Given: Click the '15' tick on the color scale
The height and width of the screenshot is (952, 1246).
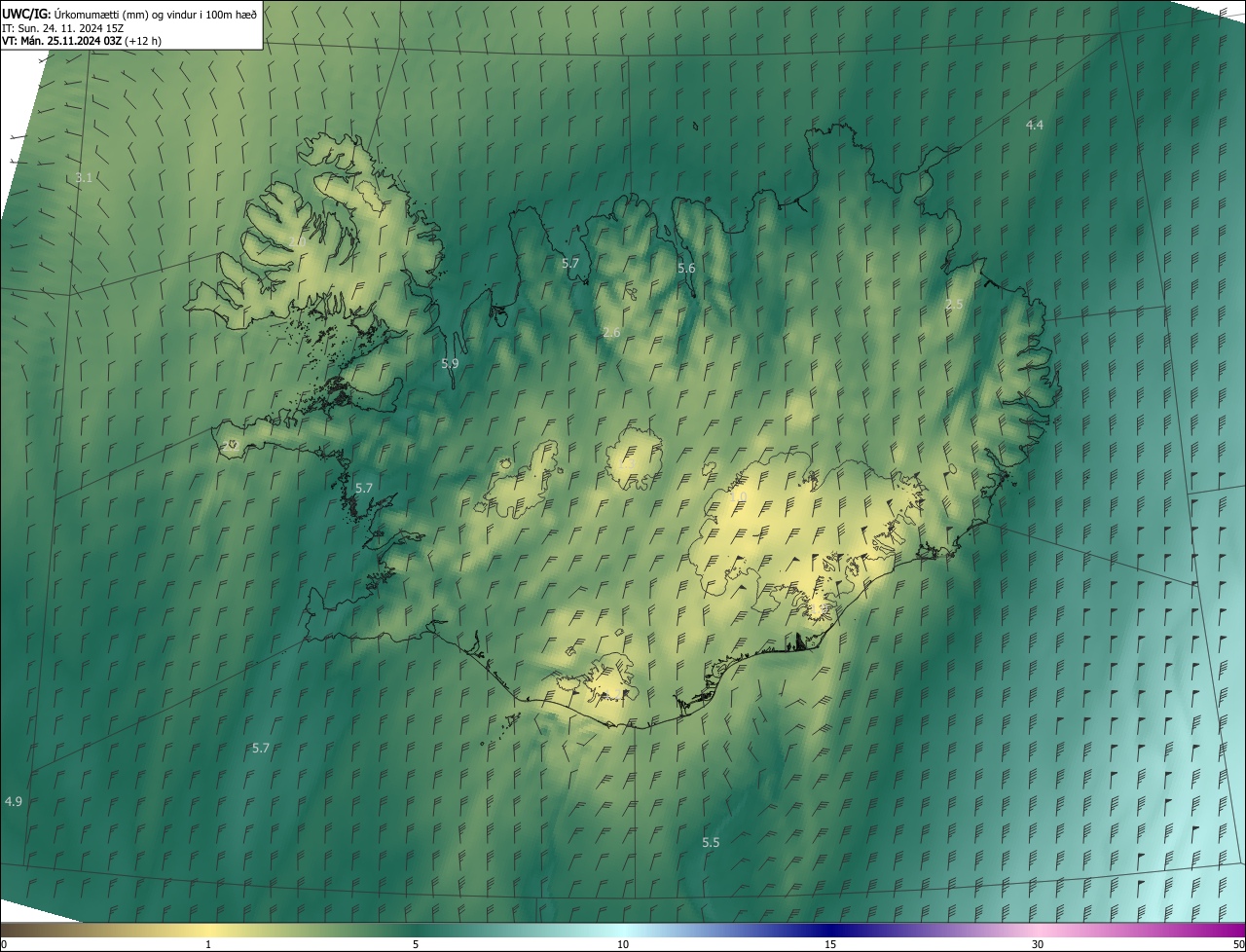Looking at the screenshot, I should [x=830, y=944].
